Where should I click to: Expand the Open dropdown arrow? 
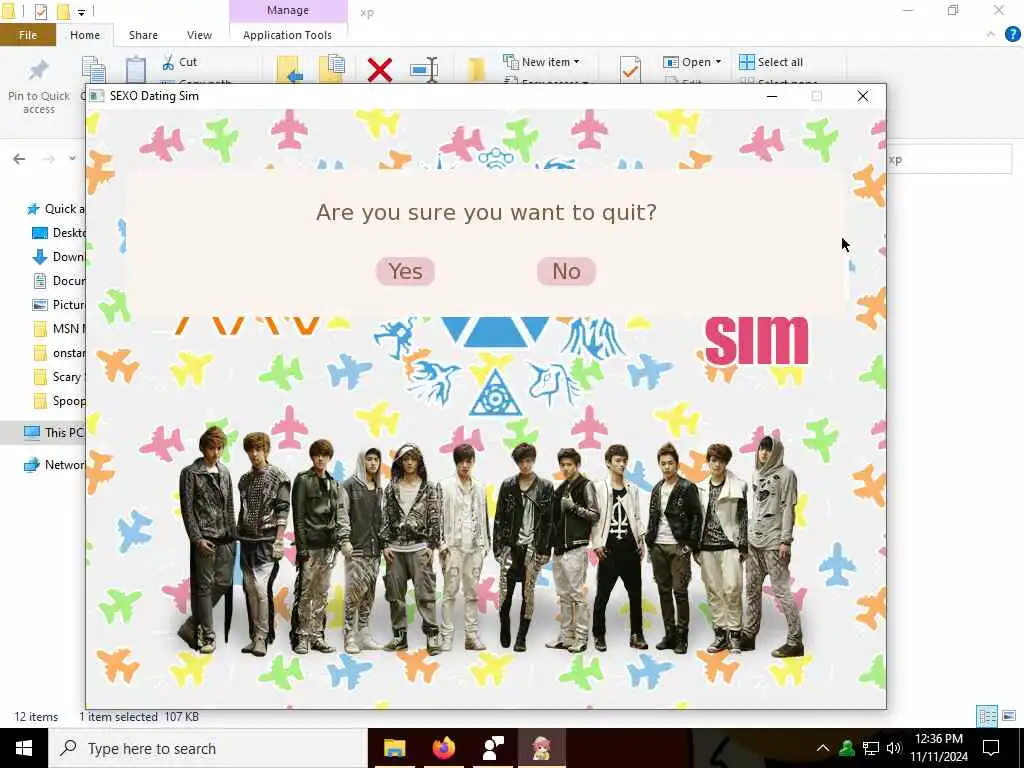click(718, 61)
